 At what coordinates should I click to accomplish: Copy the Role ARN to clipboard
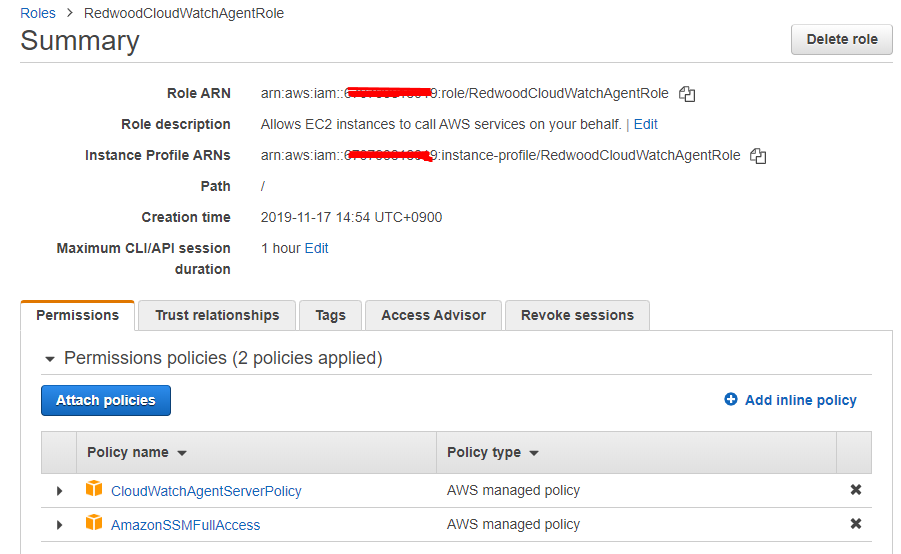687,94
